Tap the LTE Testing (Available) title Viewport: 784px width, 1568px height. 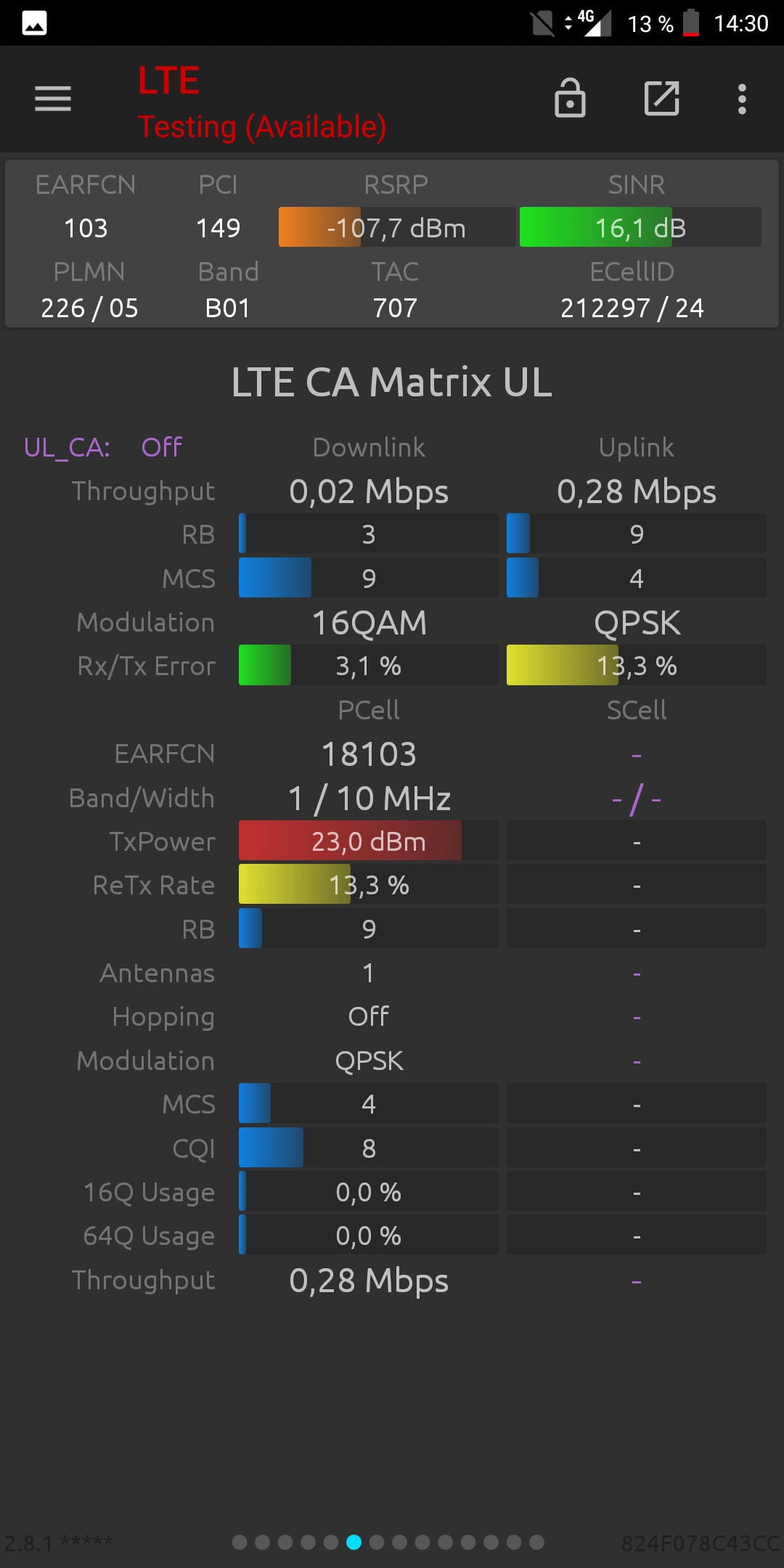pyautogui.click(x=261, y=102)
